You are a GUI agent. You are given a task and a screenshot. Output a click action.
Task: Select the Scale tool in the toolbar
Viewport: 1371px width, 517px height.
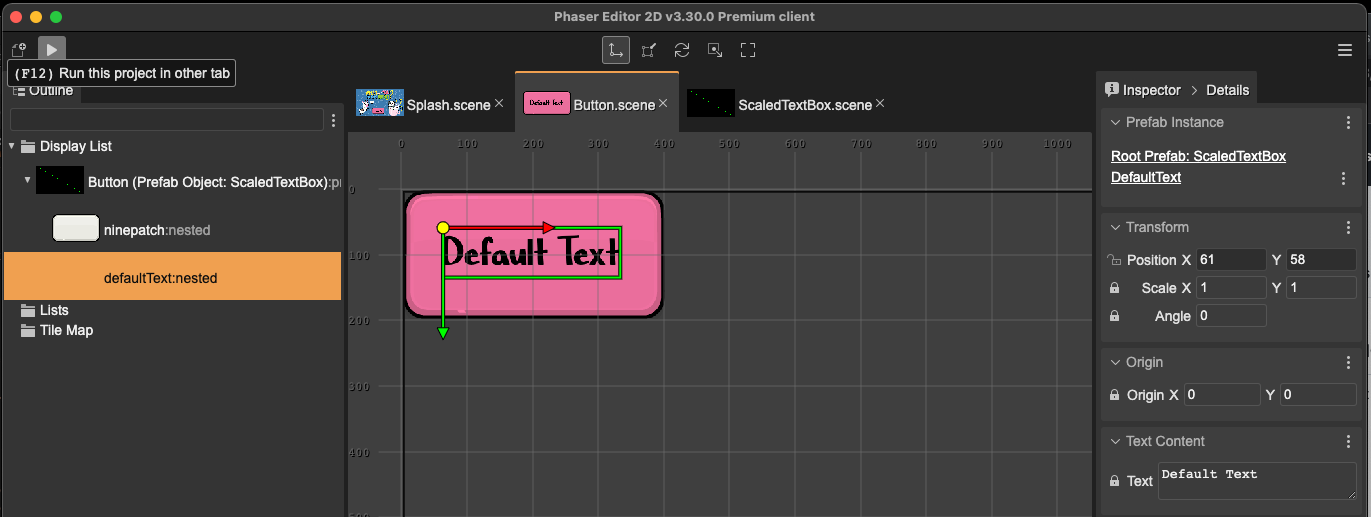[x=649, y=50]
